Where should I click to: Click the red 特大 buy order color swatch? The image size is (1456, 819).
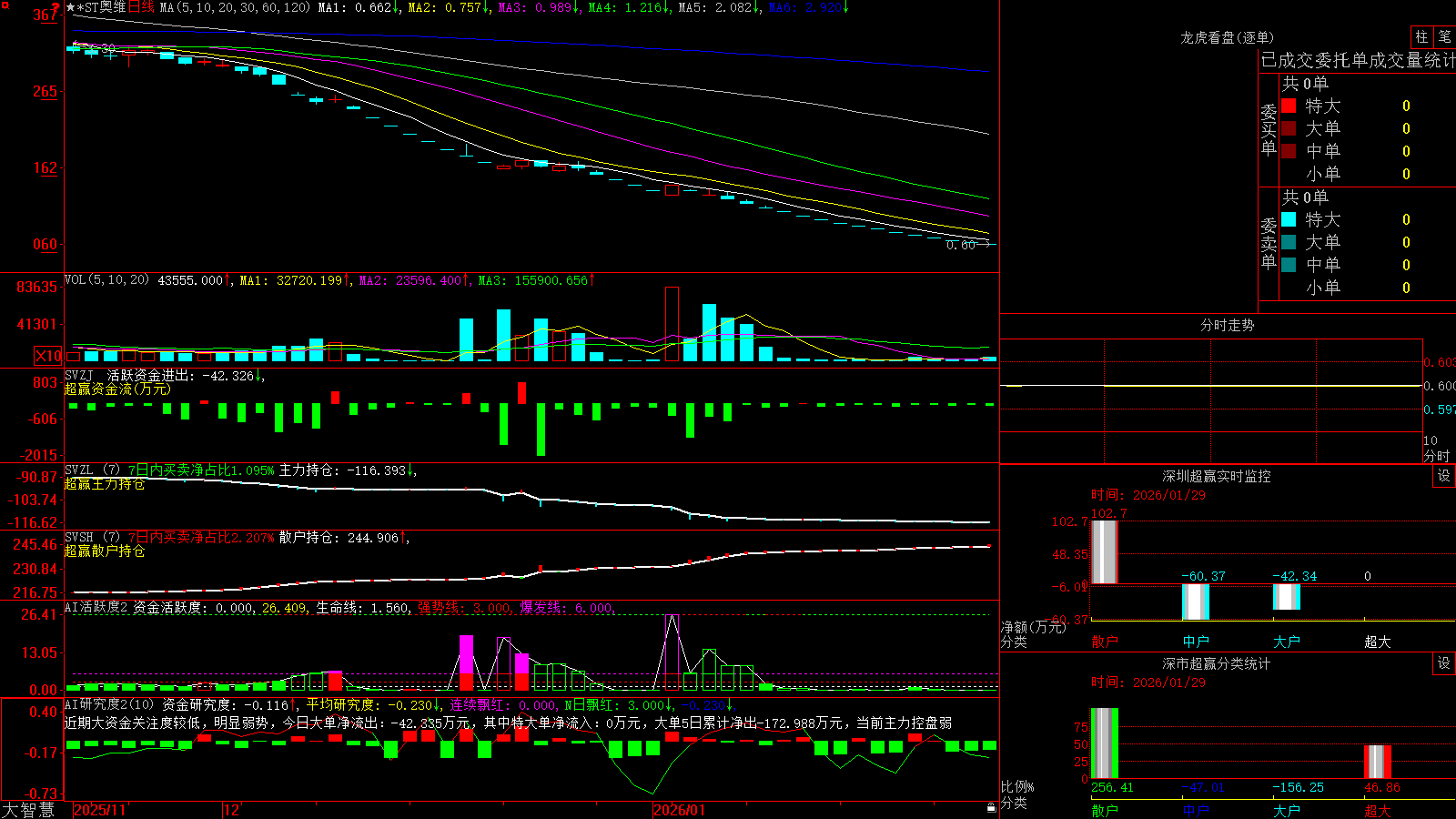(1289, 106)
